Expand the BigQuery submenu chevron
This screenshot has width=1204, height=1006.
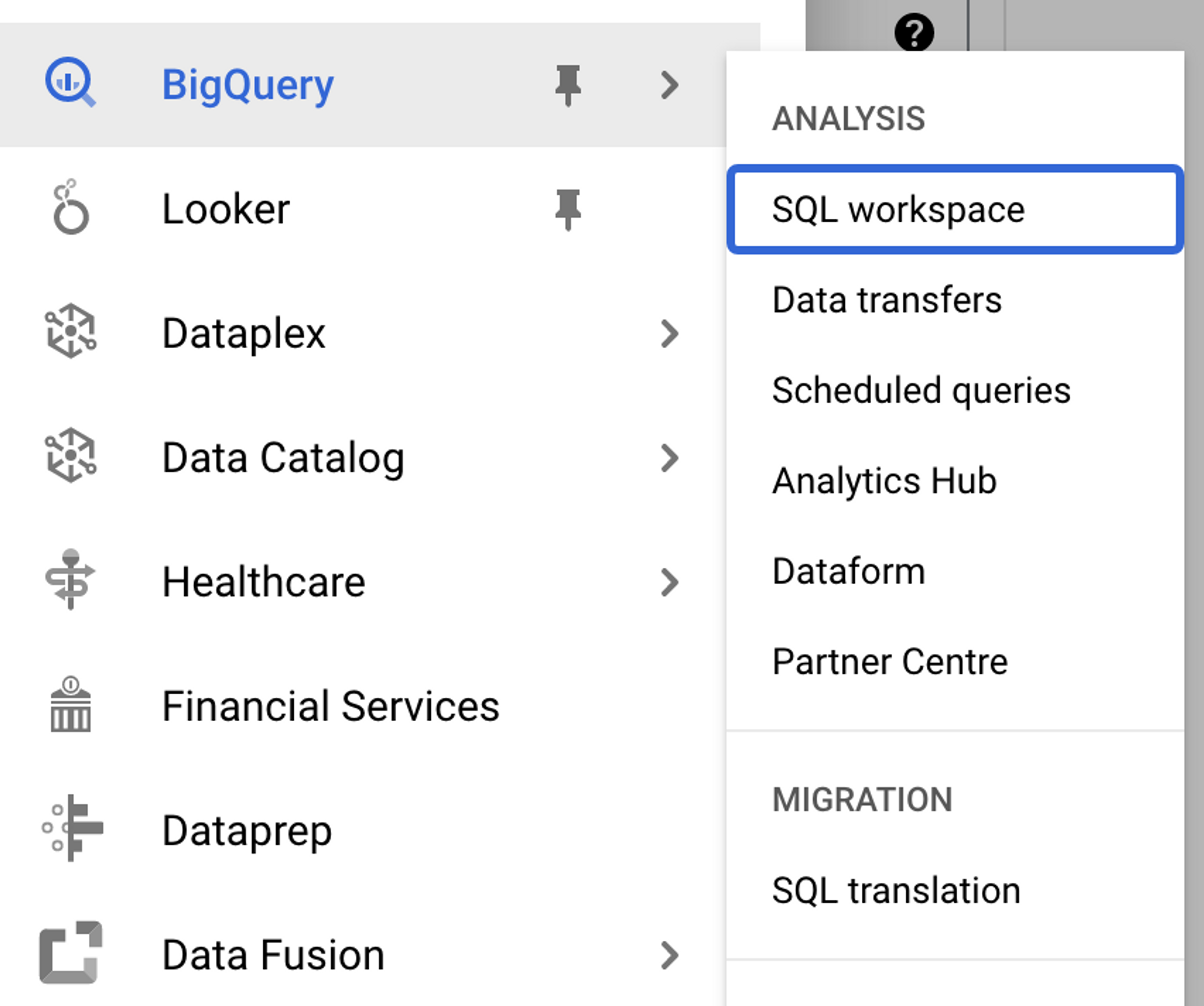(x=669, y=85)
